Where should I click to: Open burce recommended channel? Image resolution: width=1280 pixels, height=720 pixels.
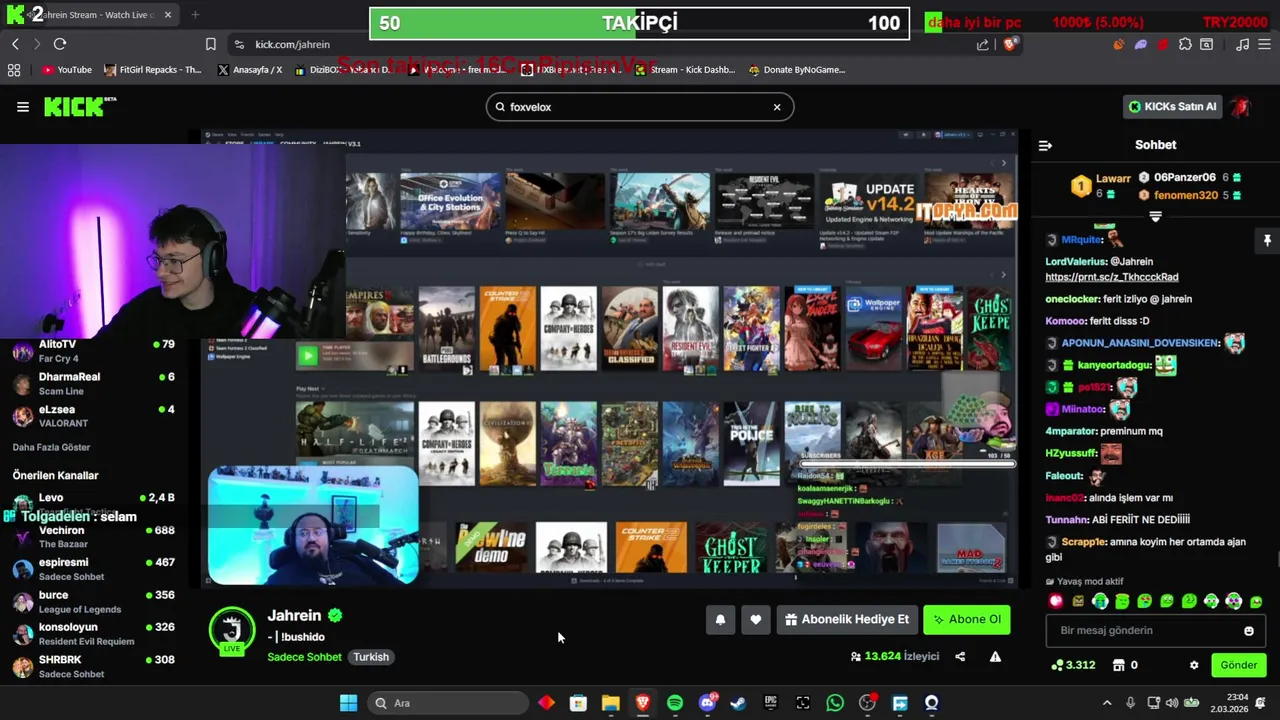(93, 602)
